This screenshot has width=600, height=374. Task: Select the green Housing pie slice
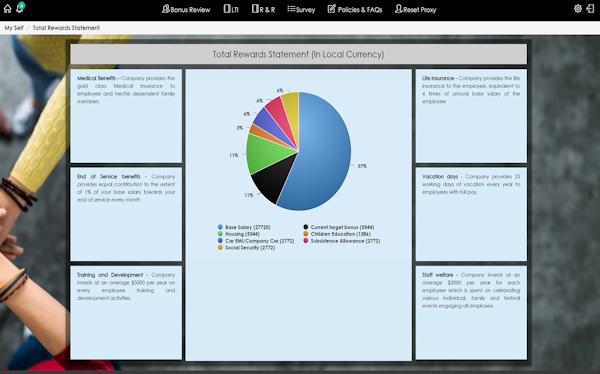tap(268, 153)
